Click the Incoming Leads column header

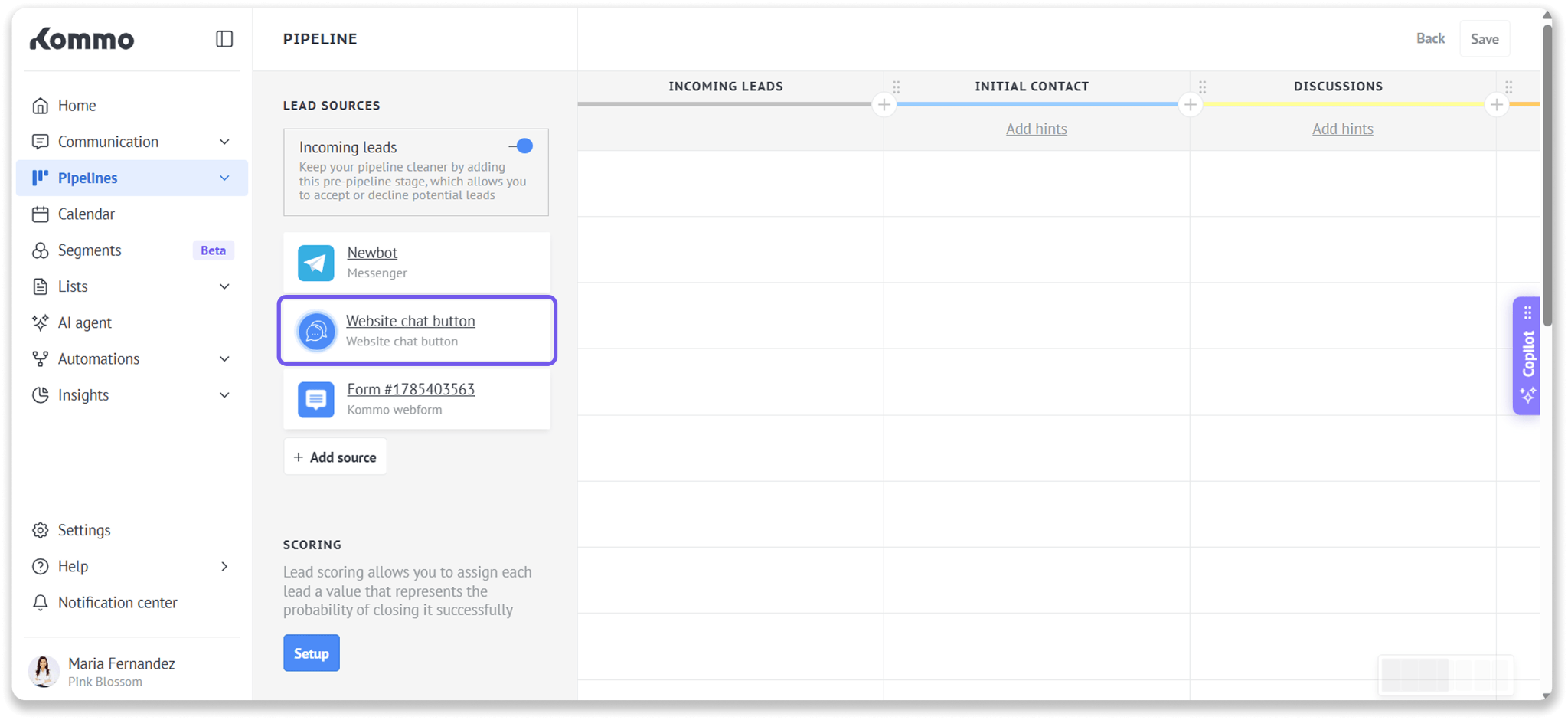(726, 87)
